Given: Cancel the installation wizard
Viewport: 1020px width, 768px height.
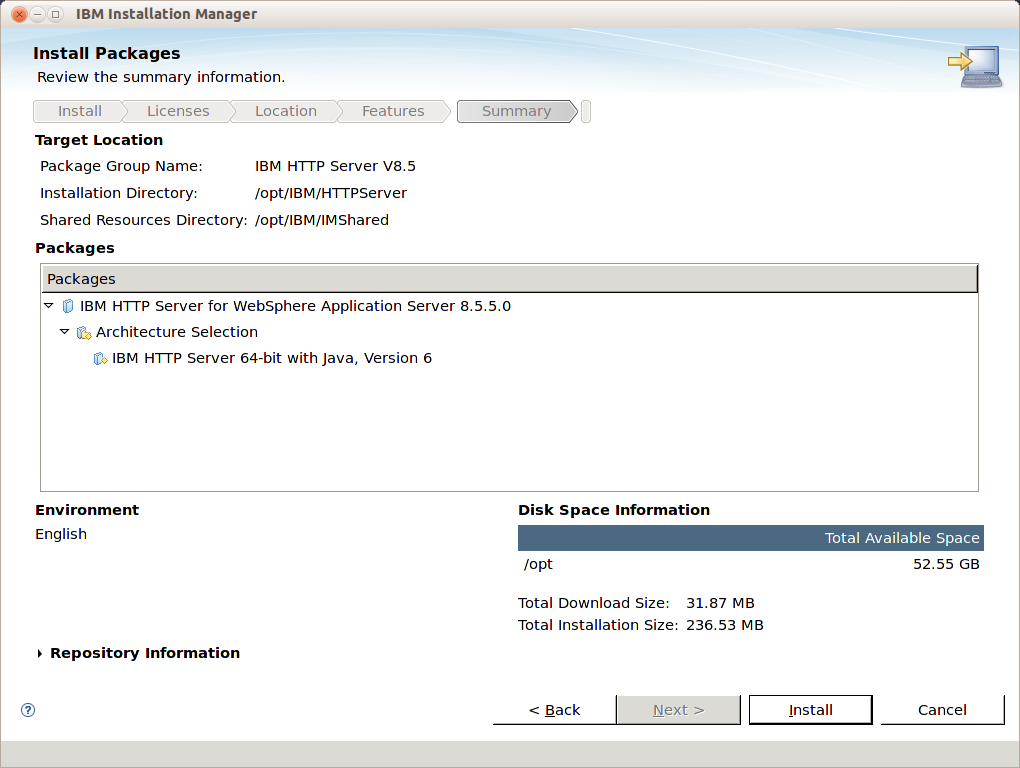Looking at the screenshot, I should pos(942,710).
